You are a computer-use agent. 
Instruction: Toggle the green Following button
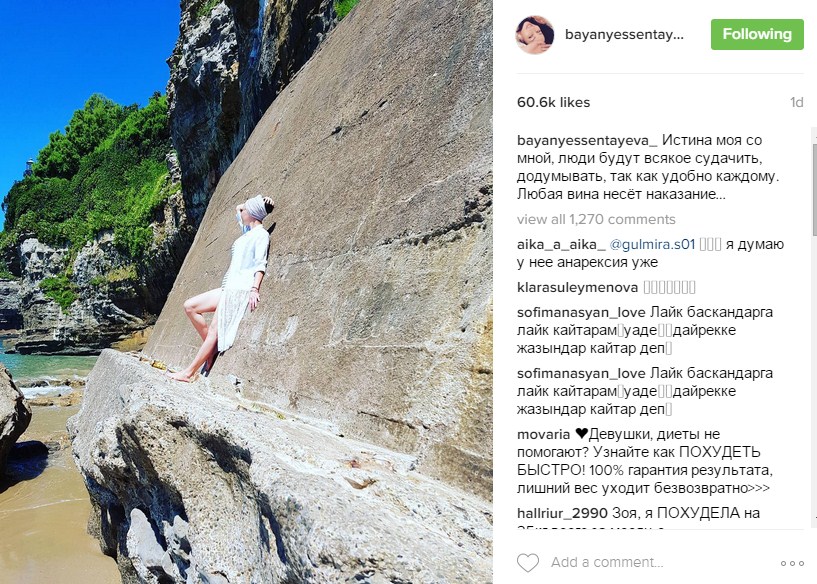[x=757, y=34]
